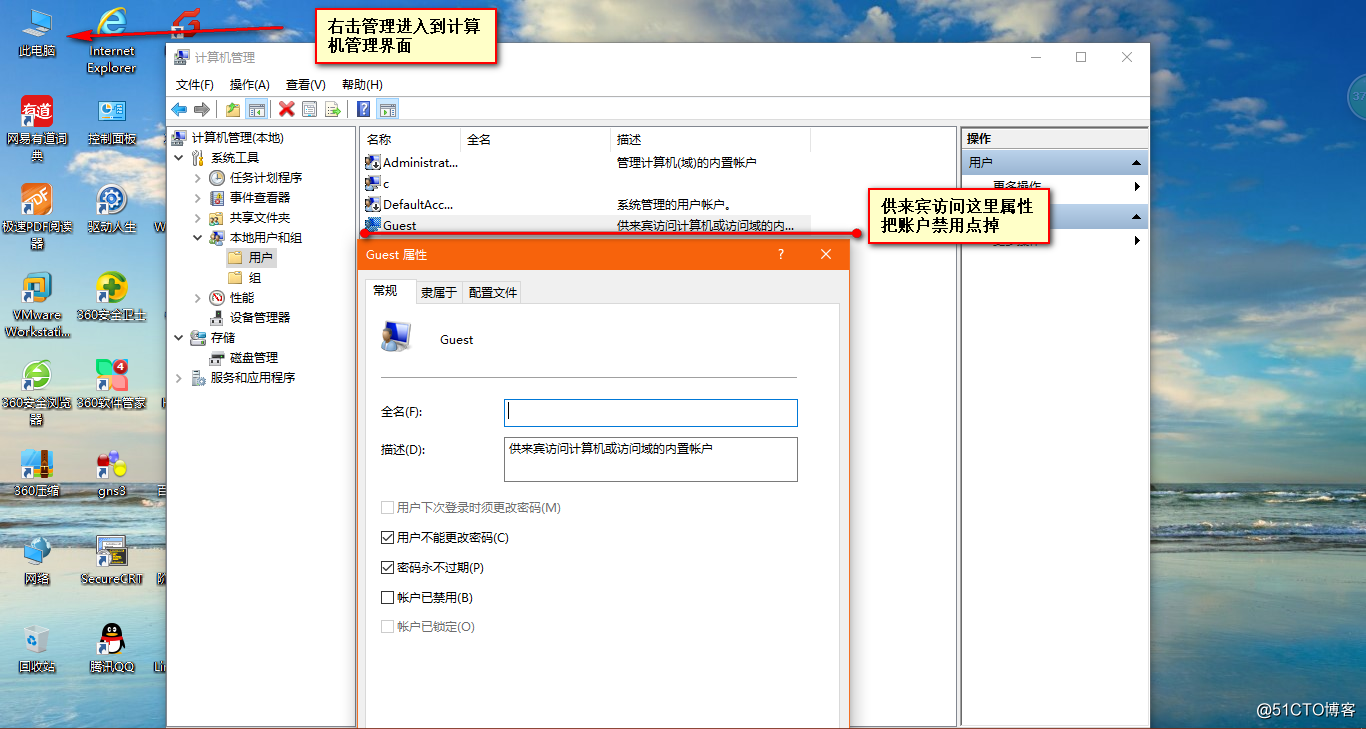This screenshot has height=729, width=1366.
Task: Select DefaultAccount user row
Action: pos(585,204)
